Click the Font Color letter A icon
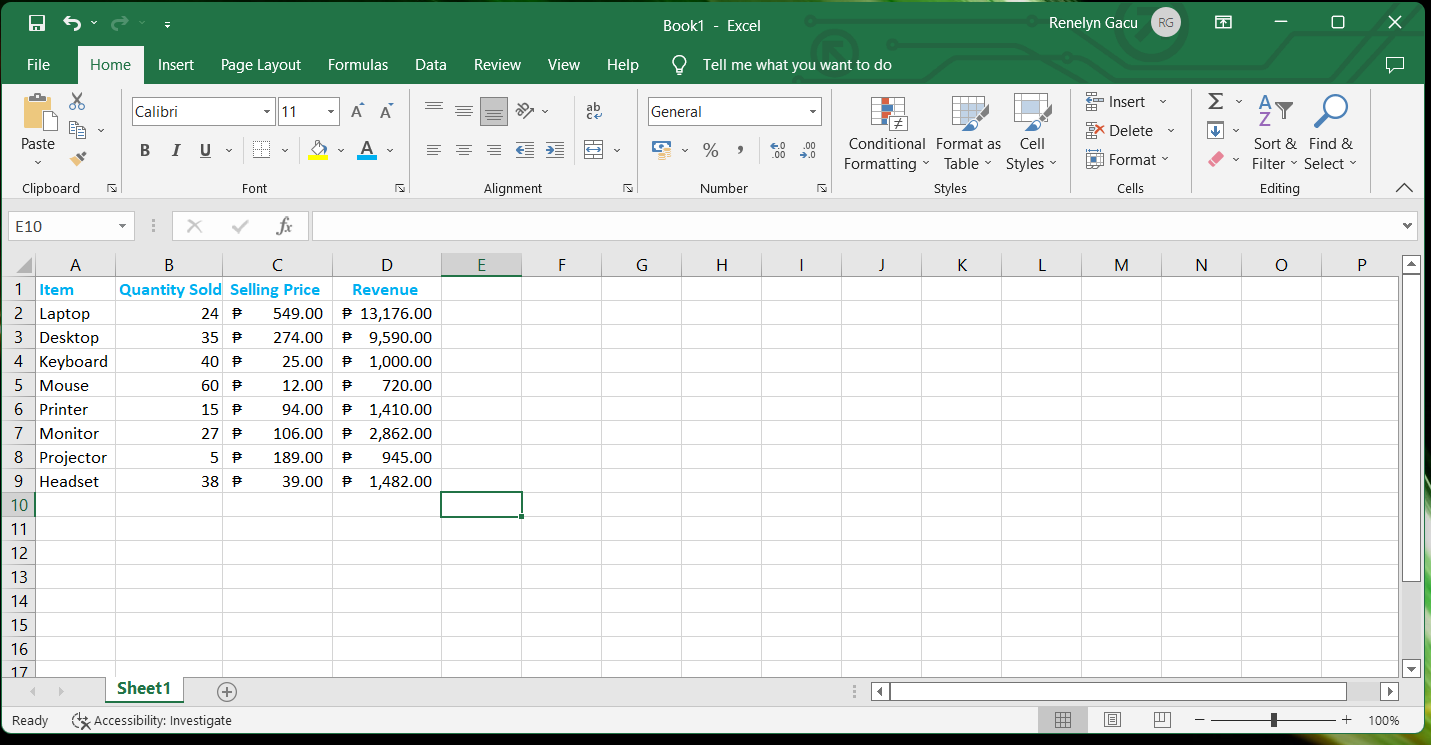This screenshot has height=745, width=1431. coord(367,150)
